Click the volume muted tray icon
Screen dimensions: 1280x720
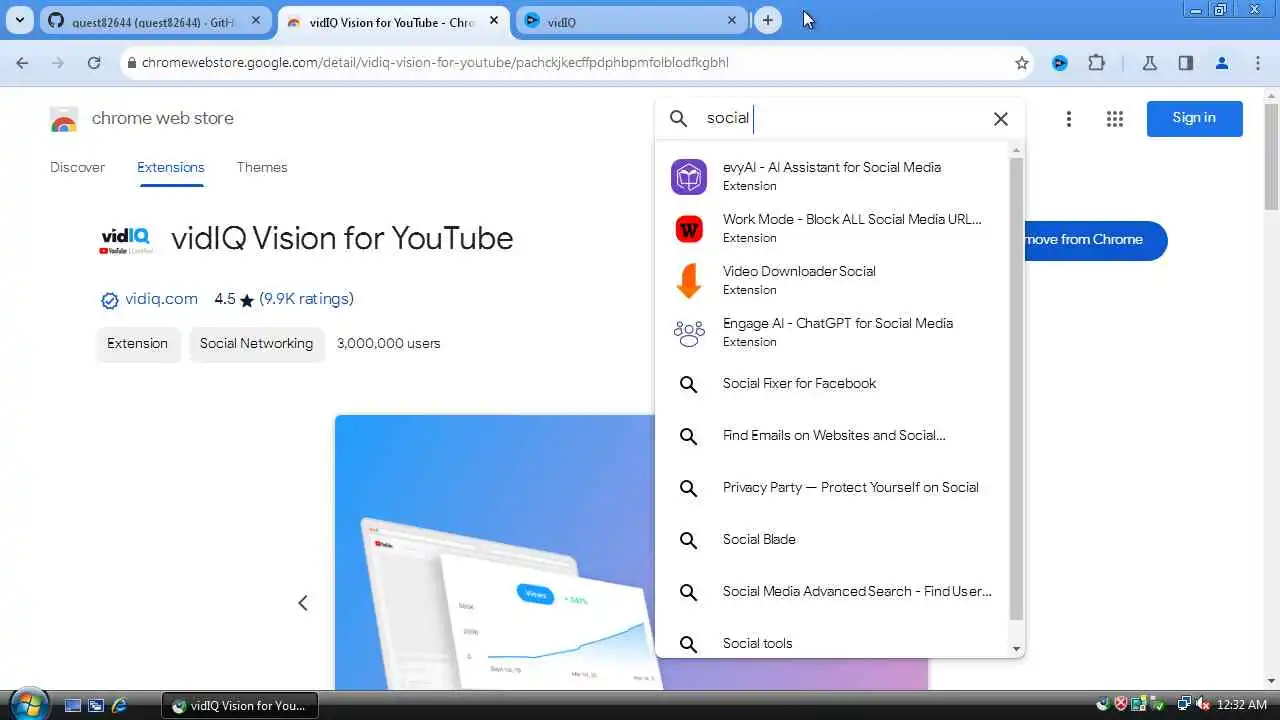point(1203,705)
